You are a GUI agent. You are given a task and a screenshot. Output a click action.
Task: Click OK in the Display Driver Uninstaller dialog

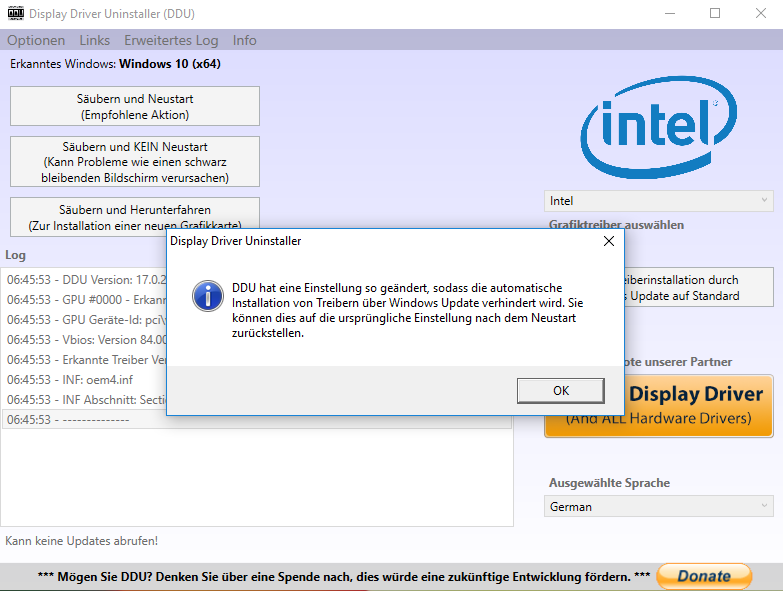(x=560, y=390)
